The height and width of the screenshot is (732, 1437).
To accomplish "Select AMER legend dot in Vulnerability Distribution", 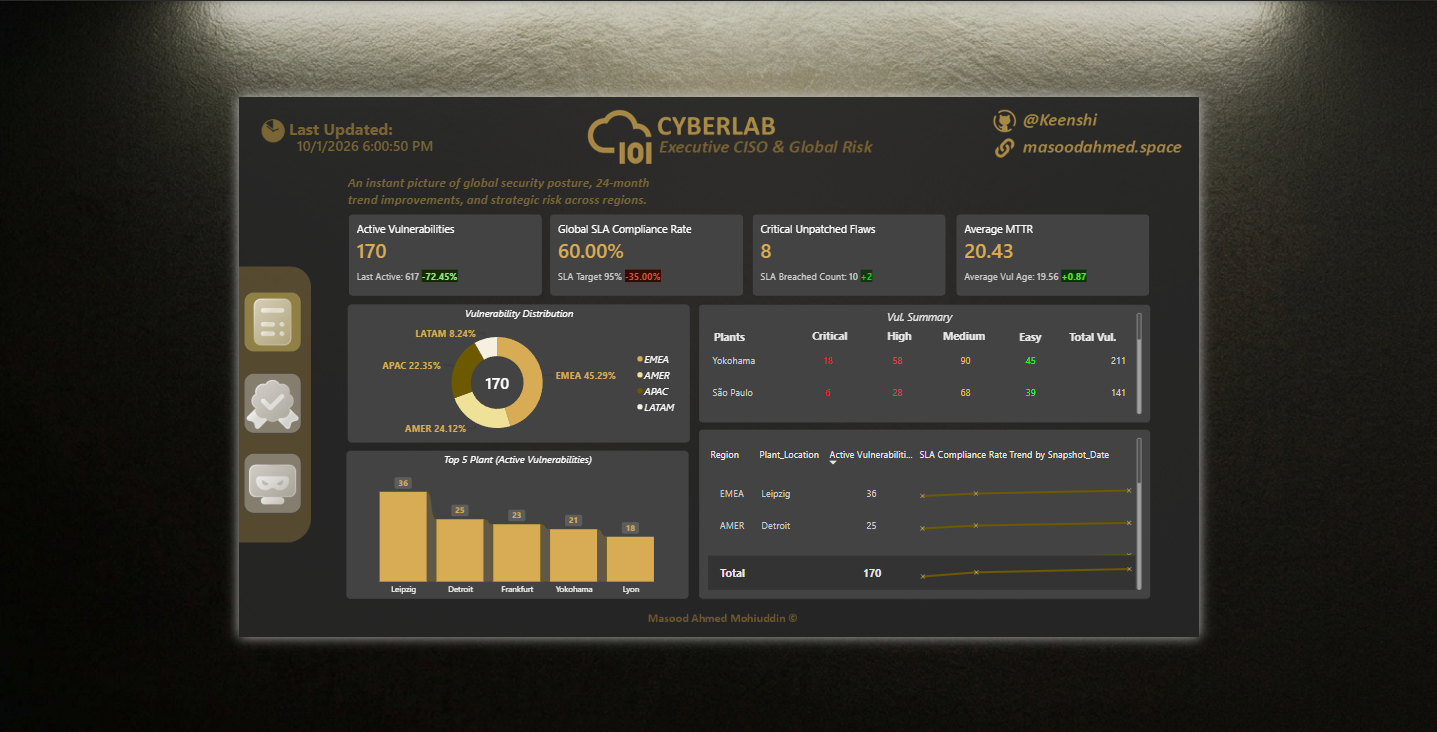I will [x=640, y=375].
